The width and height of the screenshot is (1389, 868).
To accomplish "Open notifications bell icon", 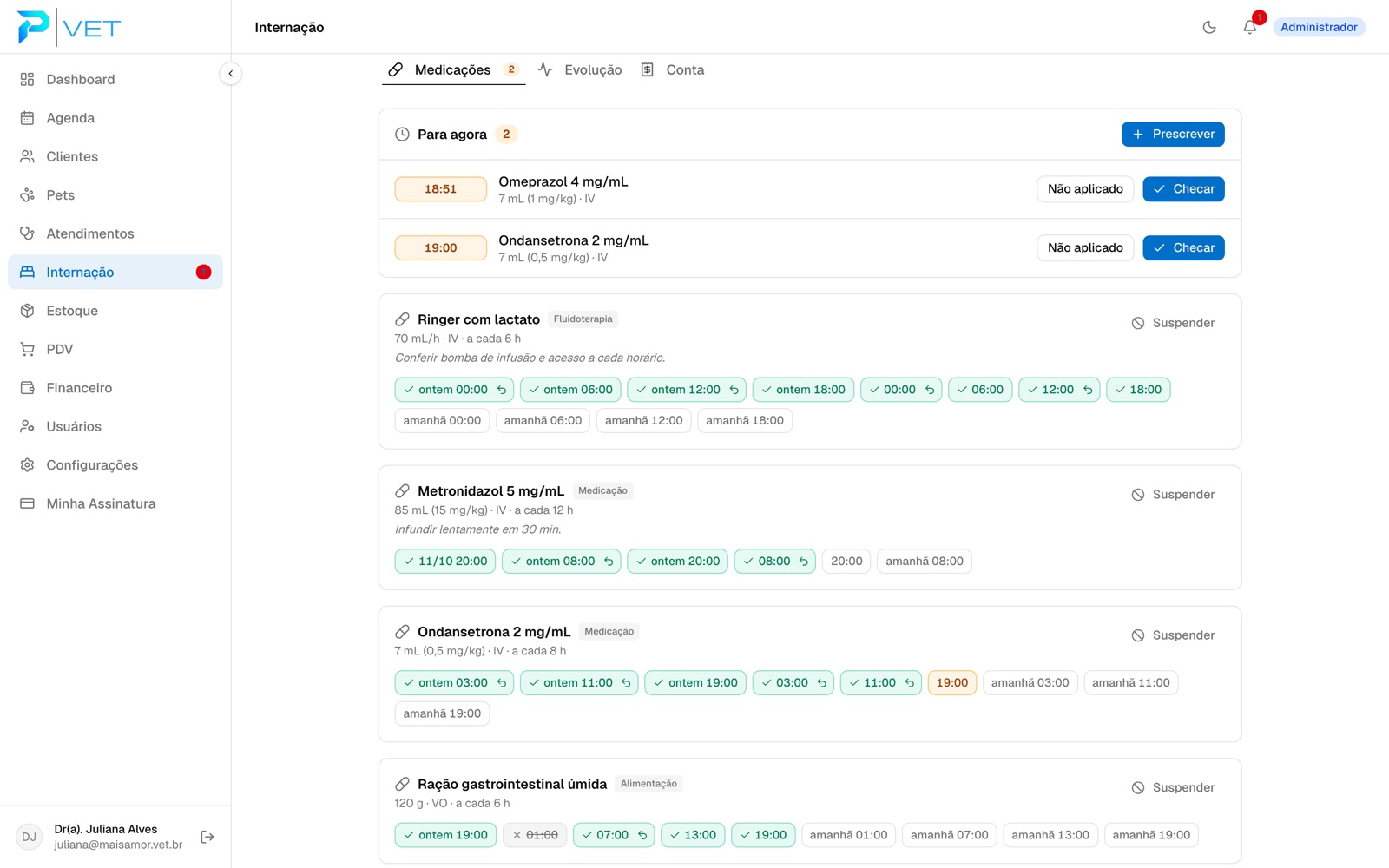I will [x=1250, y=27].
